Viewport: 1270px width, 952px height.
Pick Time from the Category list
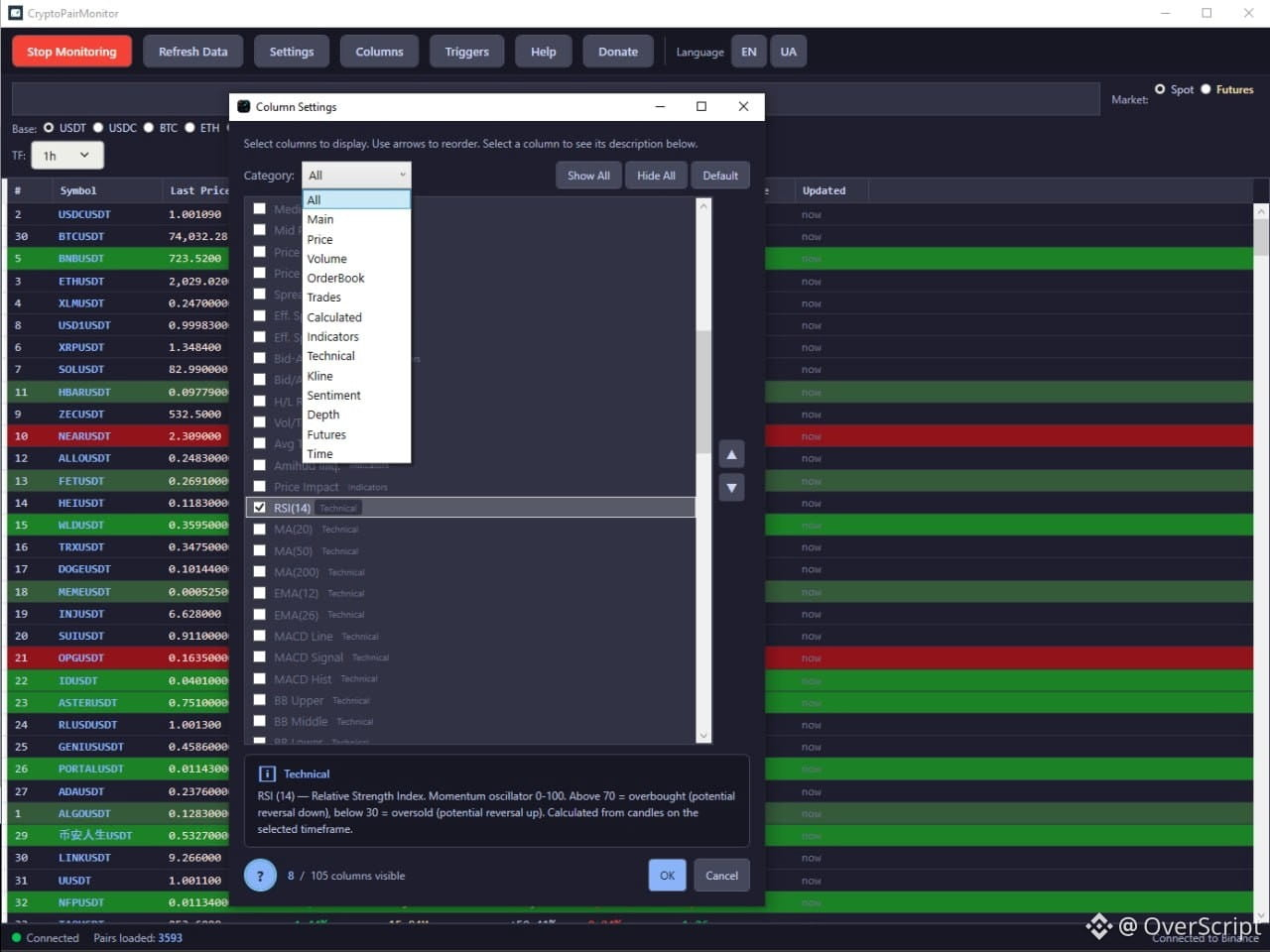[357, 453]
